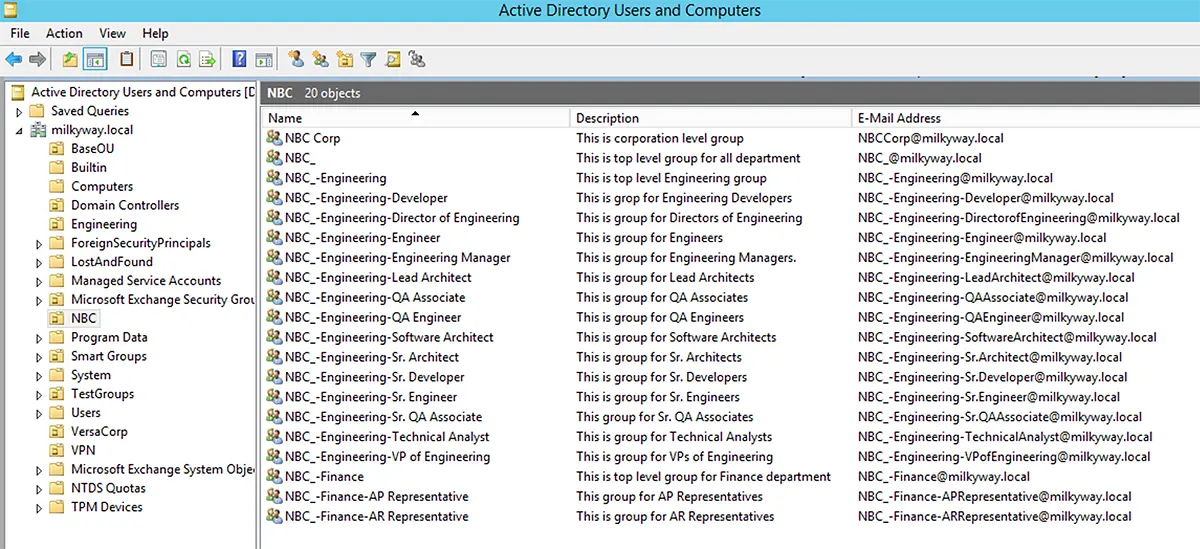Toggle the Show/Hide Action Pane icon
The image size is (1200, 549).
tap(264, 60)
